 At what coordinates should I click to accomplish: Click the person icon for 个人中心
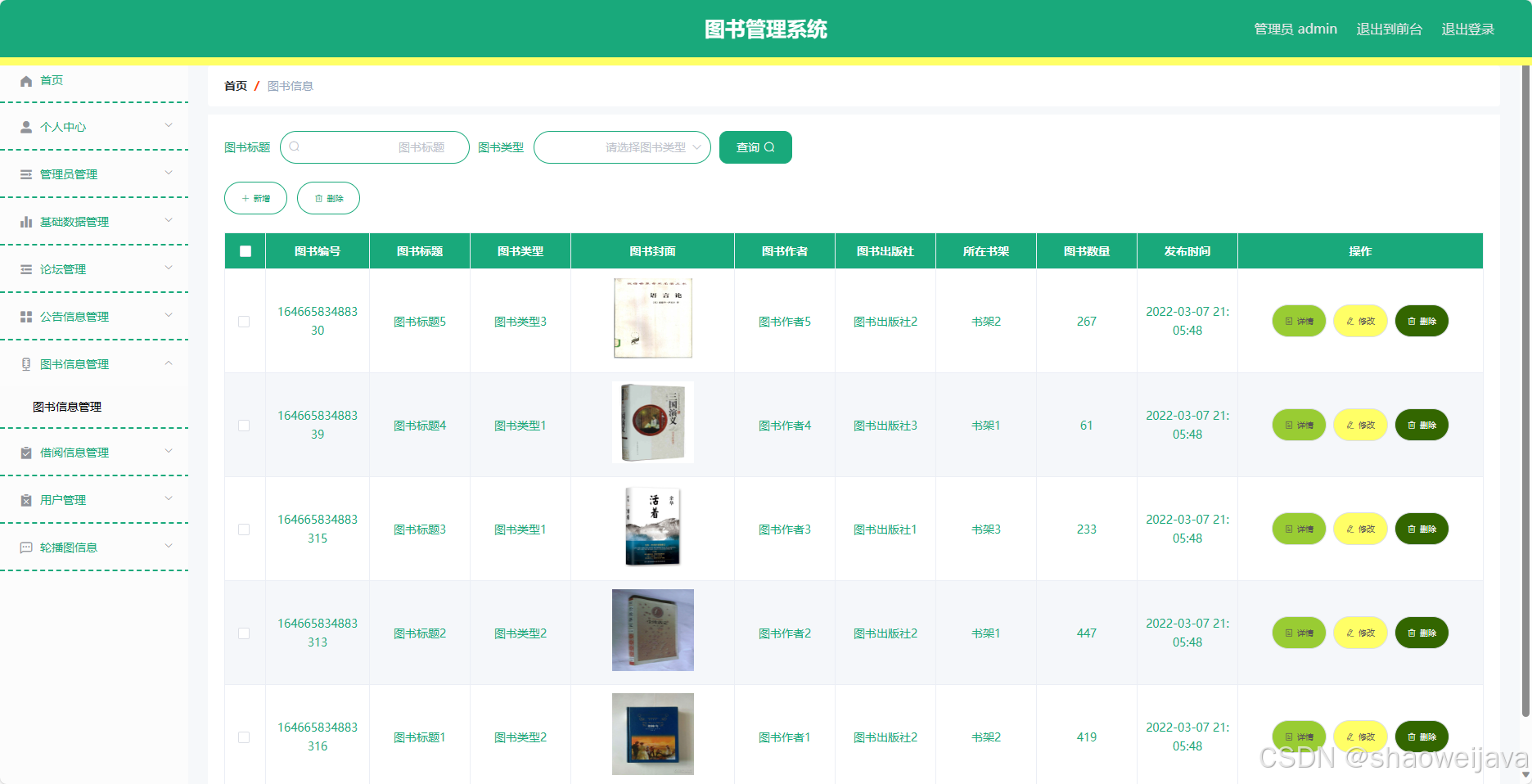click(26, 127)
